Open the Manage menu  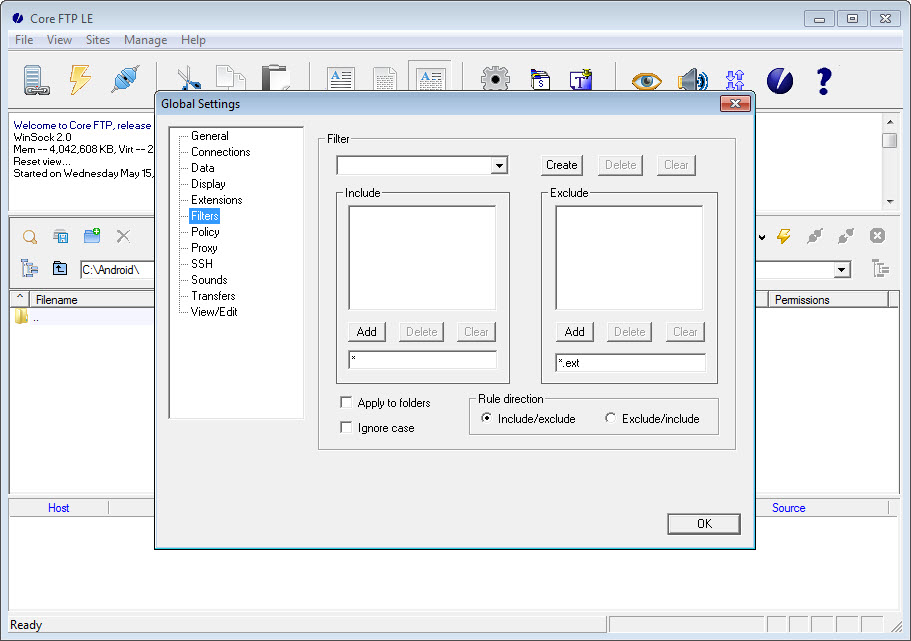tap(145, 40)
